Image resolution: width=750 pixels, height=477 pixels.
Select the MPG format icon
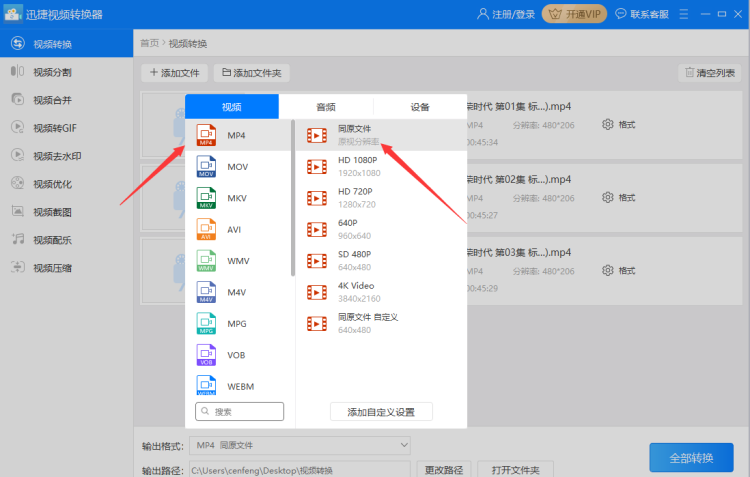(206, 323)
